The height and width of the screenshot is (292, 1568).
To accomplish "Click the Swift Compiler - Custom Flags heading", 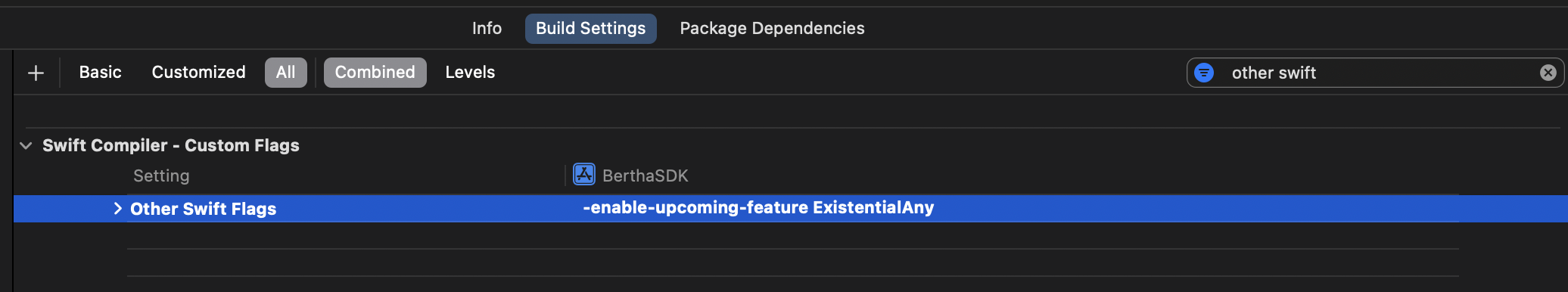I will (x=171, y=145).
